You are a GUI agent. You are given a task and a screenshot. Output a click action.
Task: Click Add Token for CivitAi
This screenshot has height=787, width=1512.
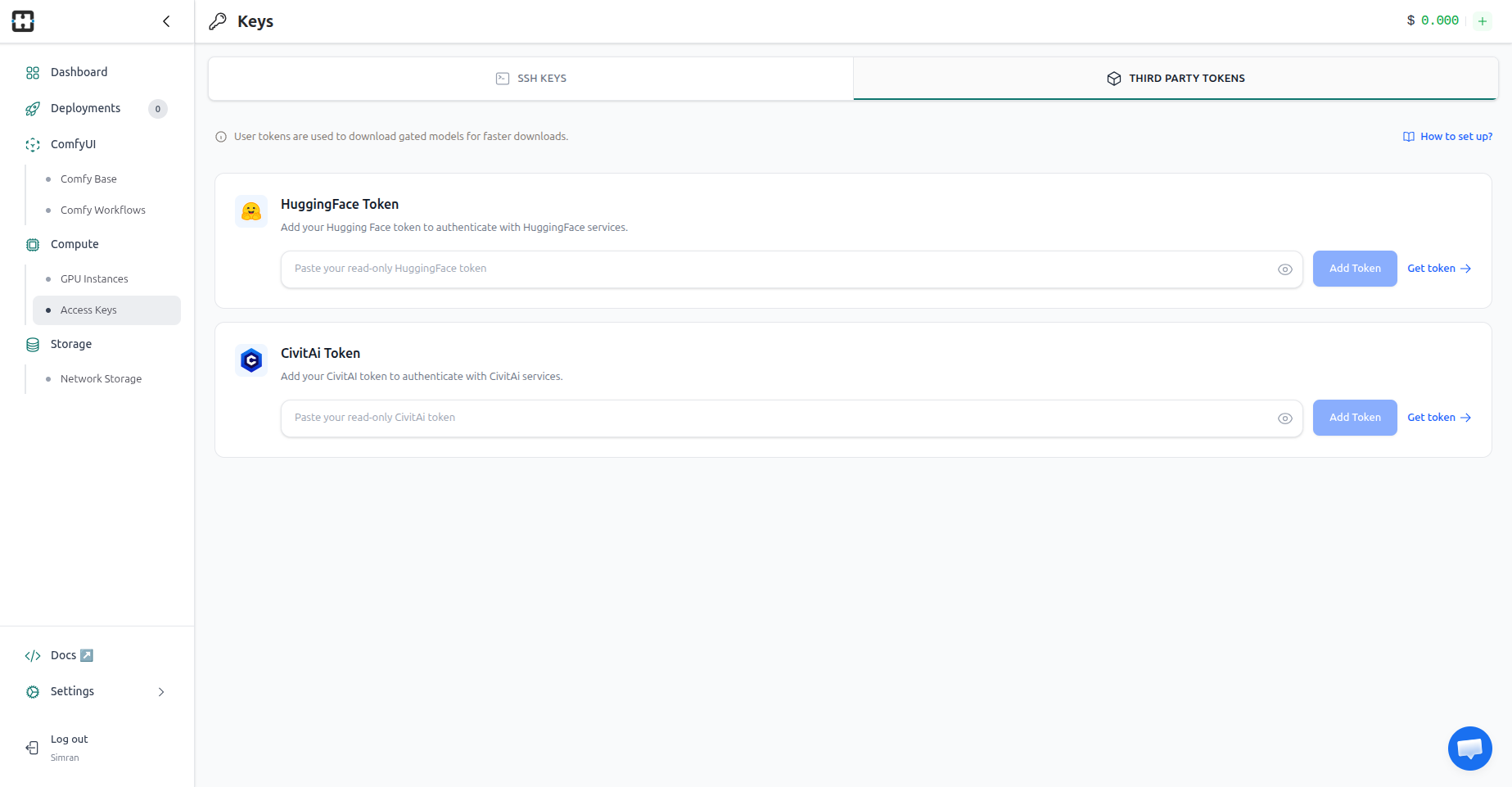[1355, 418]
